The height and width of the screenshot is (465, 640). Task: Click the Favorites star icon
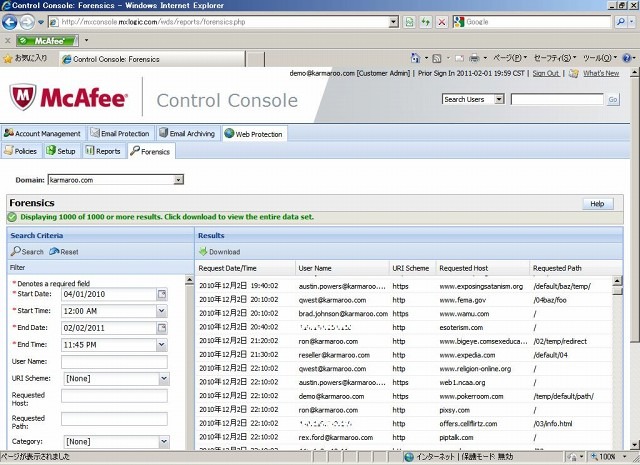point(7,59)
